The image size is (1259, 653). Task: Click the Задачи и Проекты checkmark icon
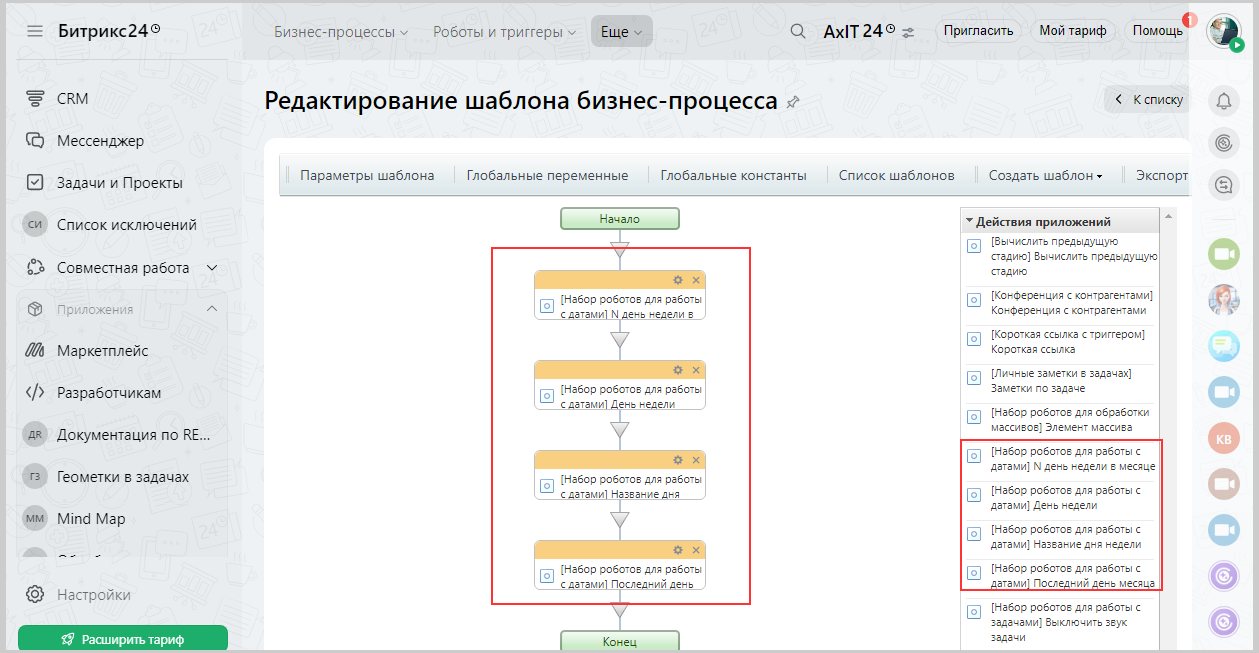point(35,183)
